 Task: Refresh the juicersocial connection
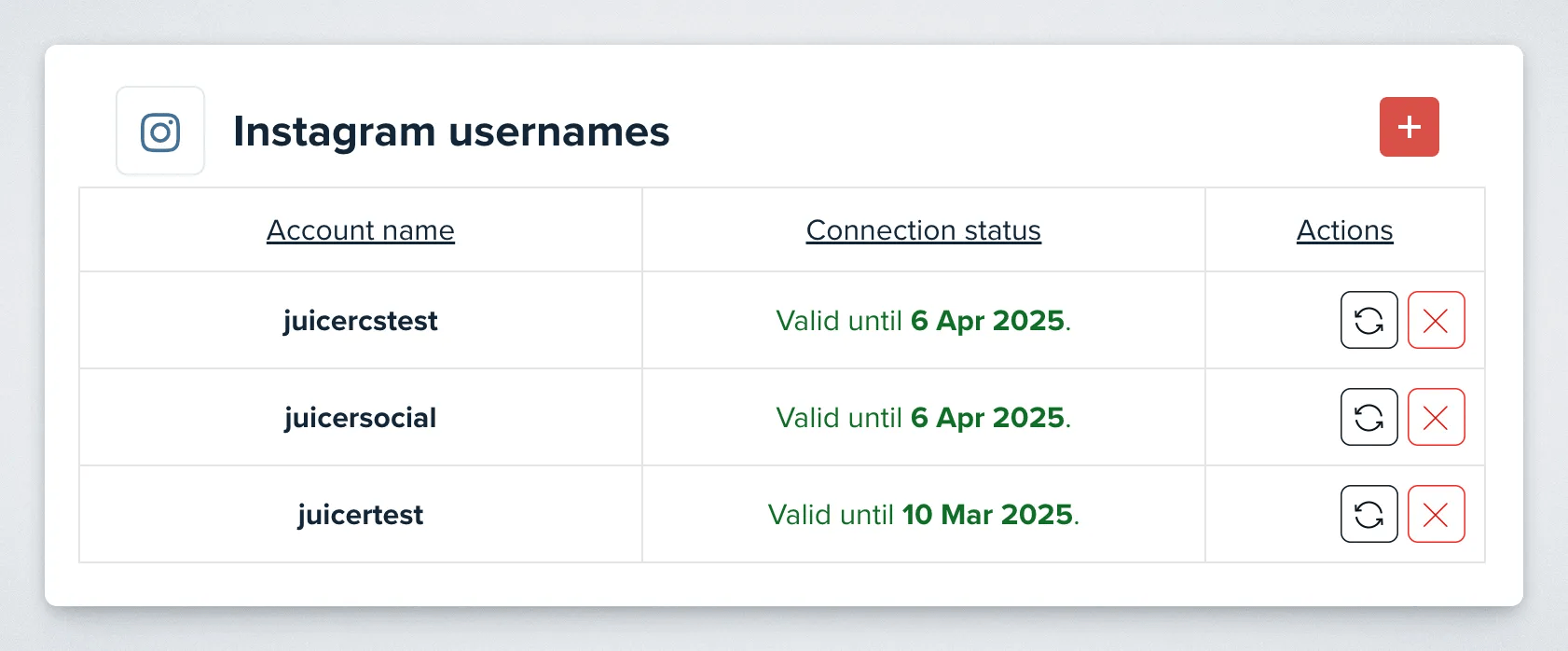pyautogui.click(x=1369, y=417)
